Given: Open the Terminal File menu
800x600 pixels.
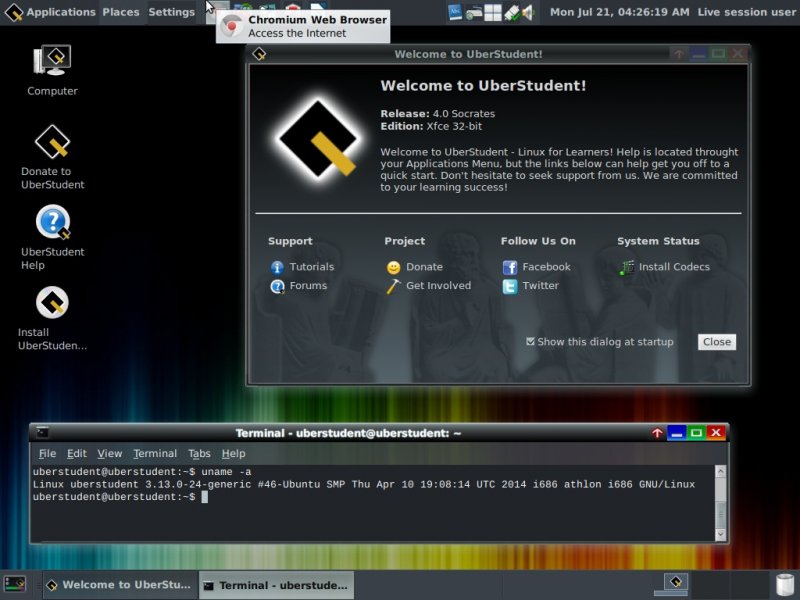Looking at the screenshot, I should click(47, 453).
